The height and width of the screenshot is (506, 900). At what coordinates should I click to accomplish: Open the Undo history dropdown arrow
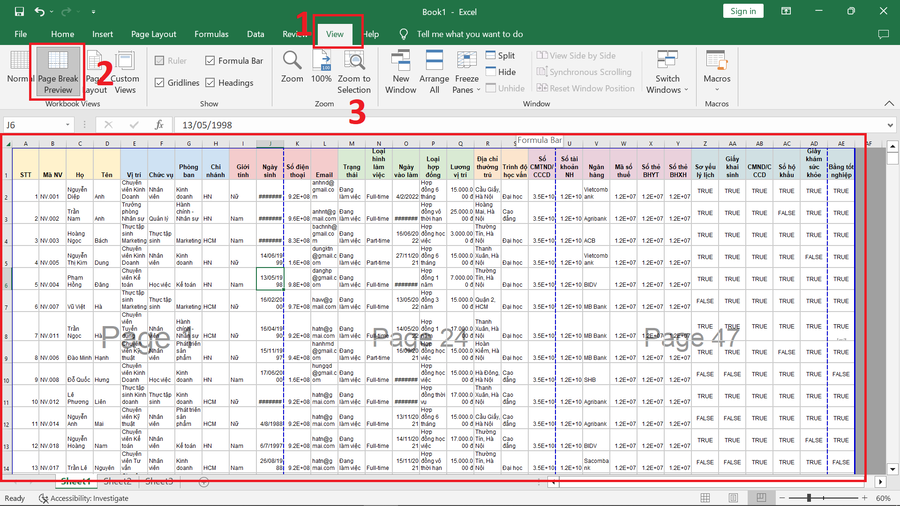click(52, 11)
